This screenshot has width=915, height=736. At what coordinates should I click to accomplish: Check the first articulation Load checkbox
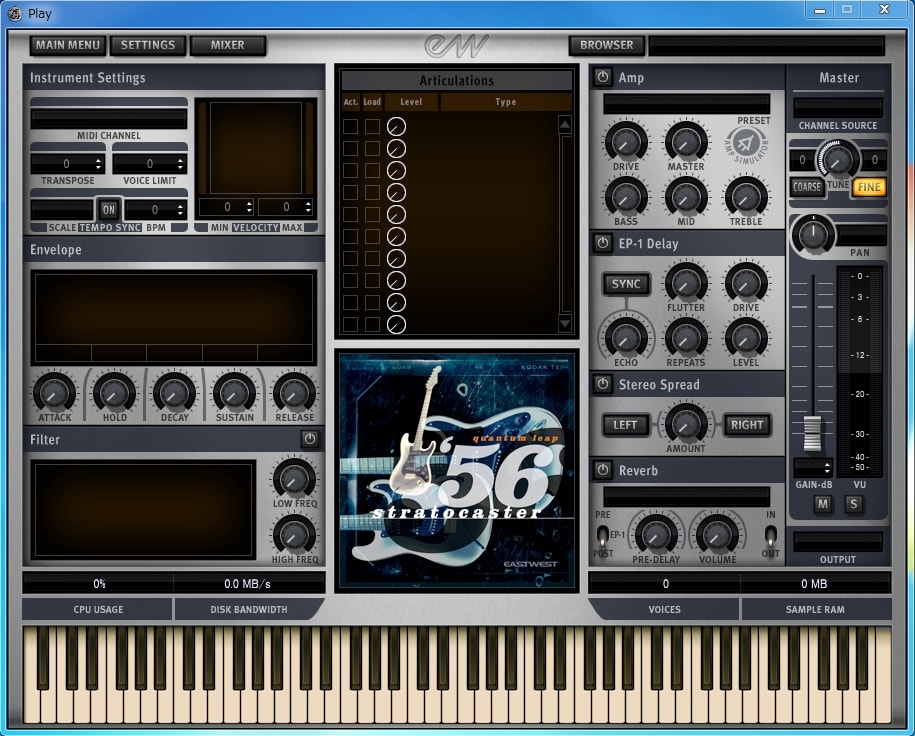point(372,126)
